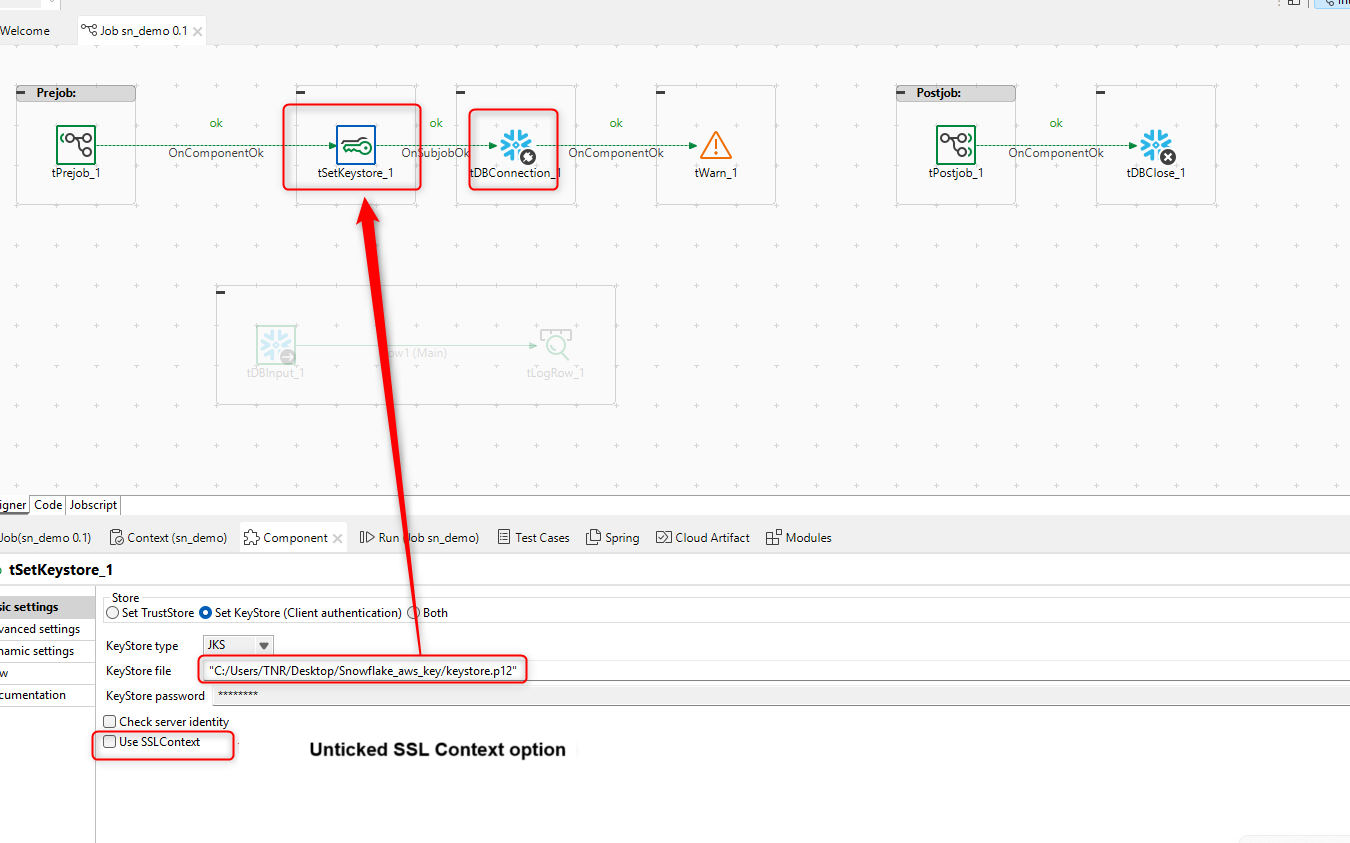The height and width of the screenshot is (843, 1350).
Task: Select the tLogRow_1 component
Action: [555, 345]
